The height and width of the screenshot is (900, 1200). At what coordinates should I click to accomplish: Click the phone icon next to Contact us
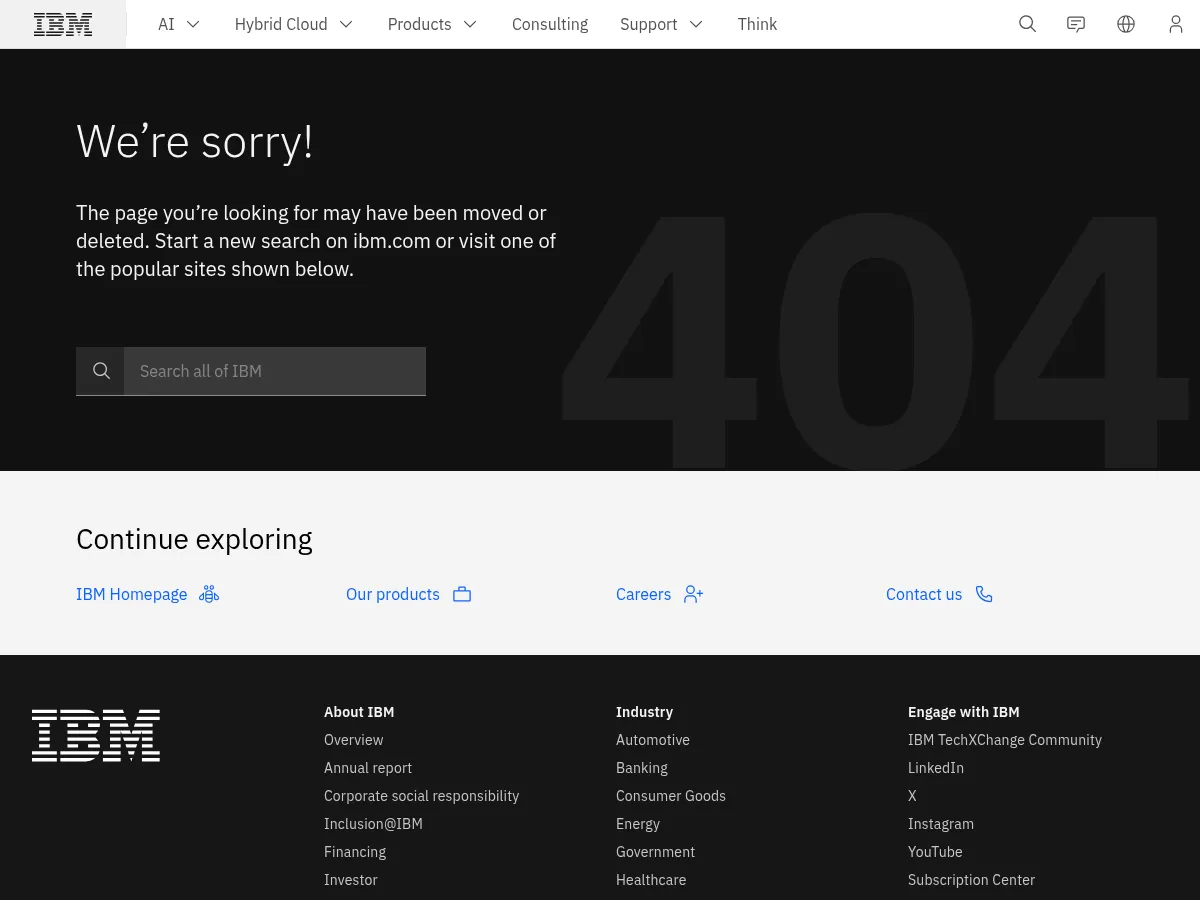(983, 594)
